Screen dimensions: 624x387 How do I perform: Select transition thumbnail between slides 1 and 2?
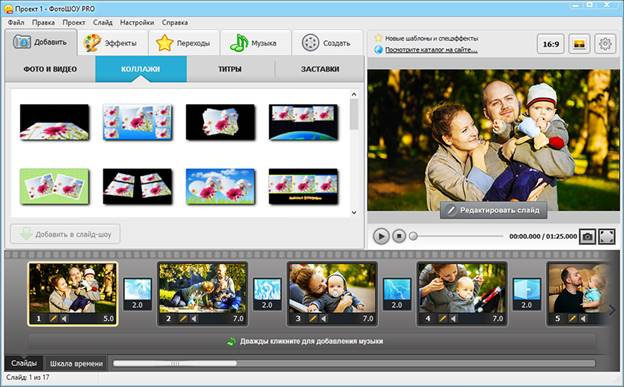(137, 294)
